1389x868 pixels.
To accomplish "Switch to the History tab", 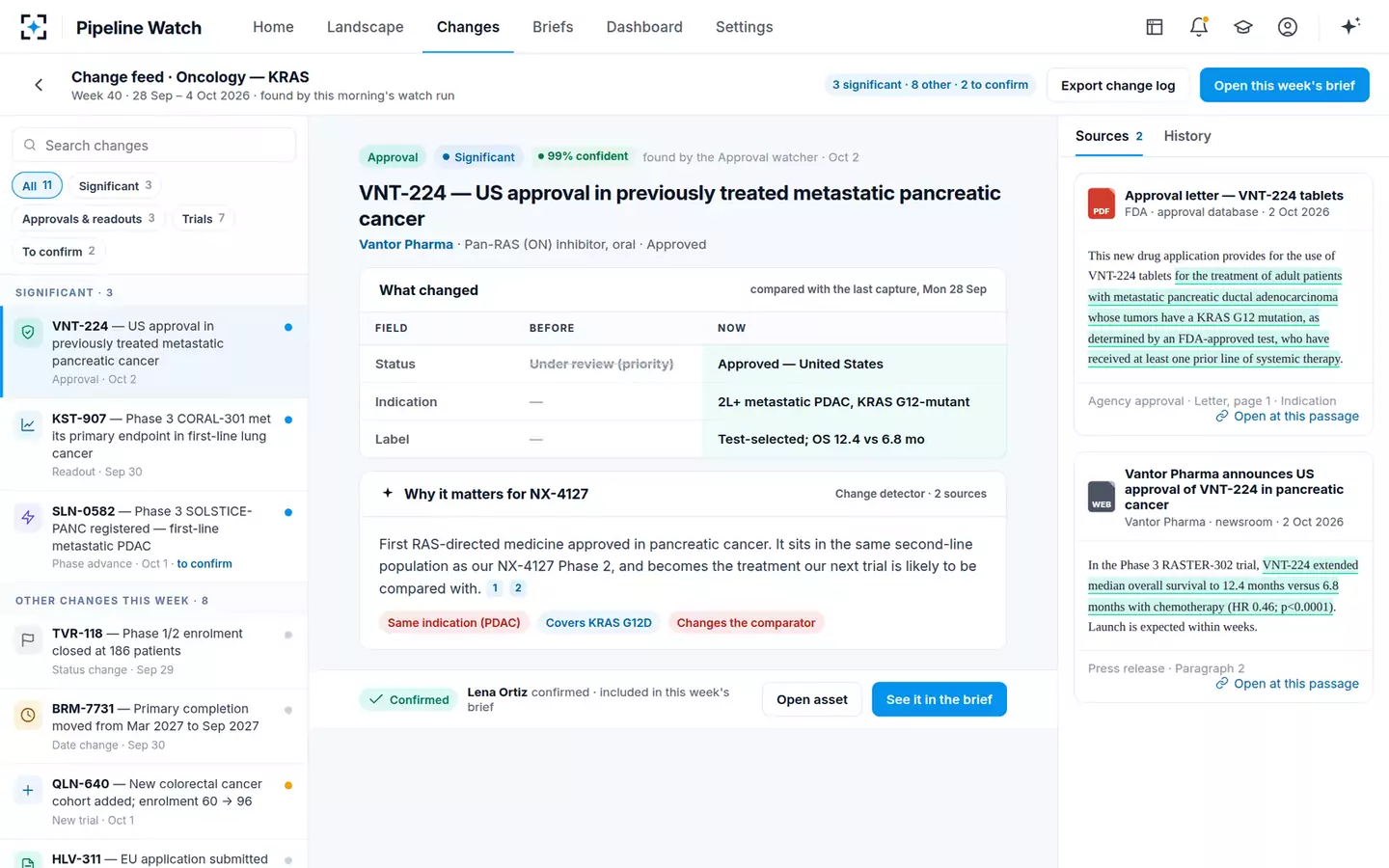I will 1187,136.
